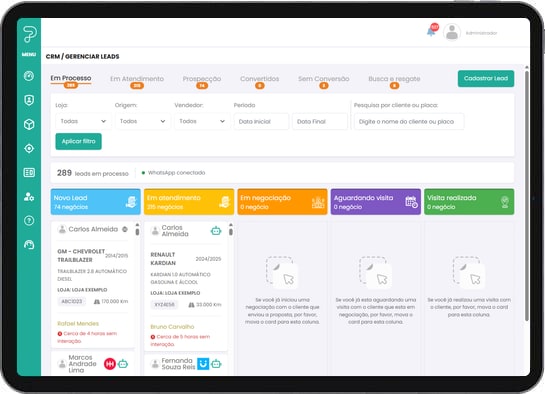This screenshot has height=394, width=545.
Task: Open the support headset icon in sidebar
Action: (29, 245)
